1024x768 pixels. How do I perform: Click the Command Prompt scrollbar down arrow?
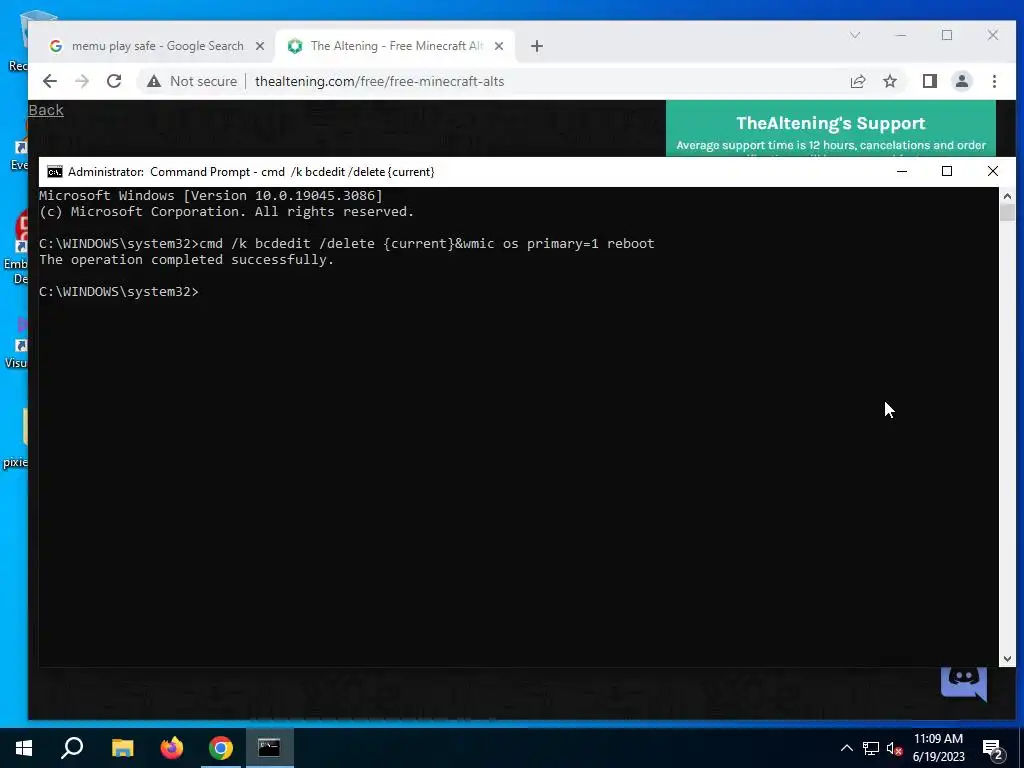pos(1007,659)
